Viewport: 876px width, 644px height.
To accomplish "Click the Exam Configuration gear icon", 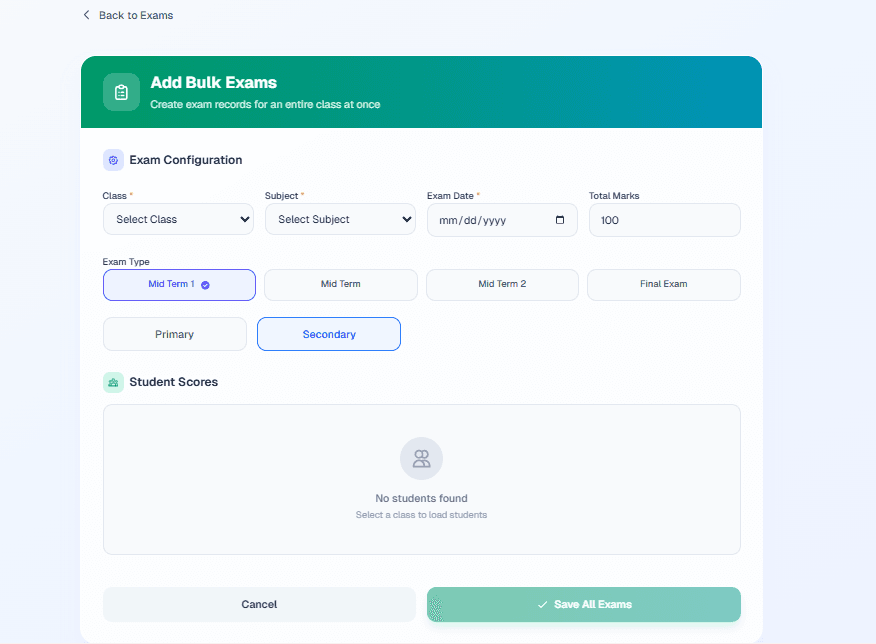I will [x=113, y=160].
